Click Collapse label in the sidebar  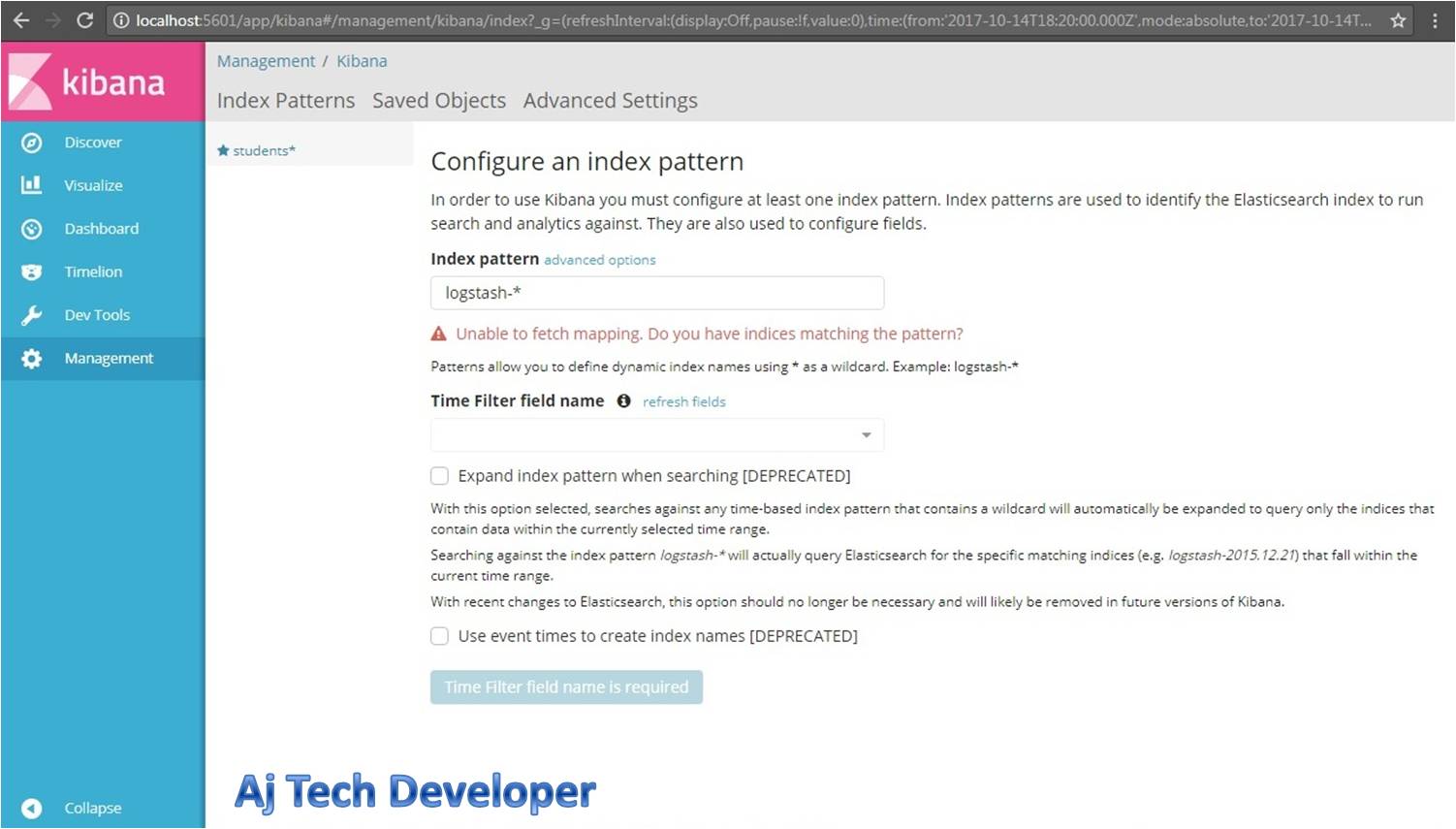93,808
